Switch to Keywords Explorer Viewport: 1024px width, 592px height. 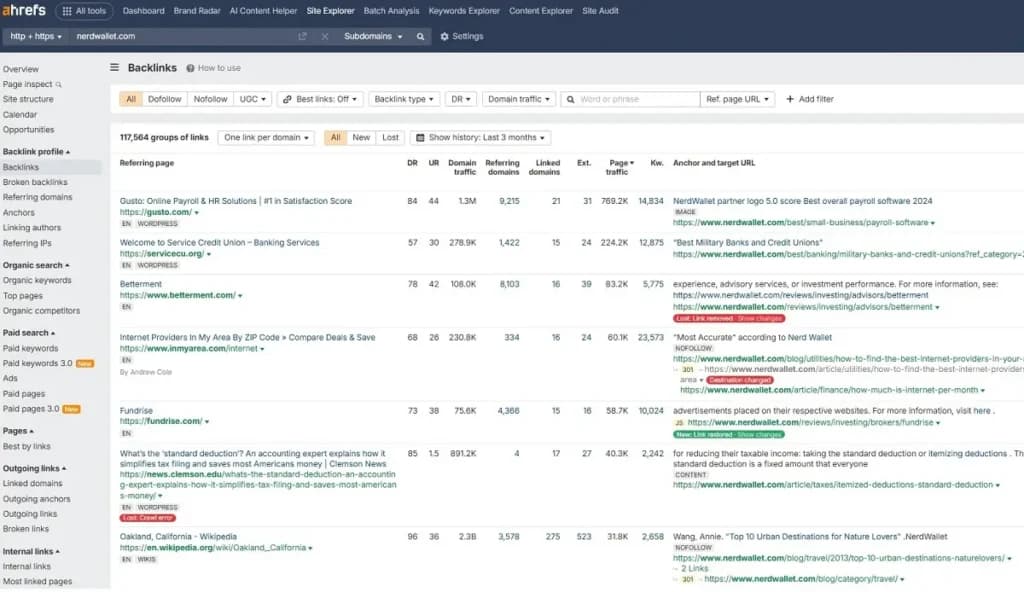tap(464, 11)
